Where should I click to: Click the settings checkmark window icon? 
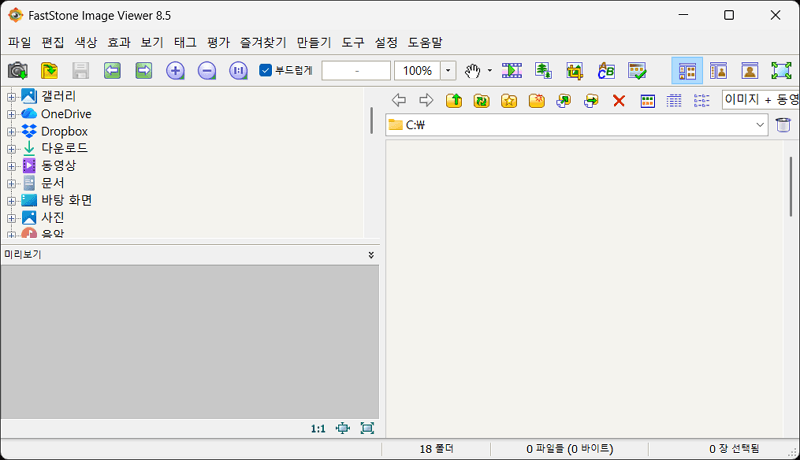[637, 70]
